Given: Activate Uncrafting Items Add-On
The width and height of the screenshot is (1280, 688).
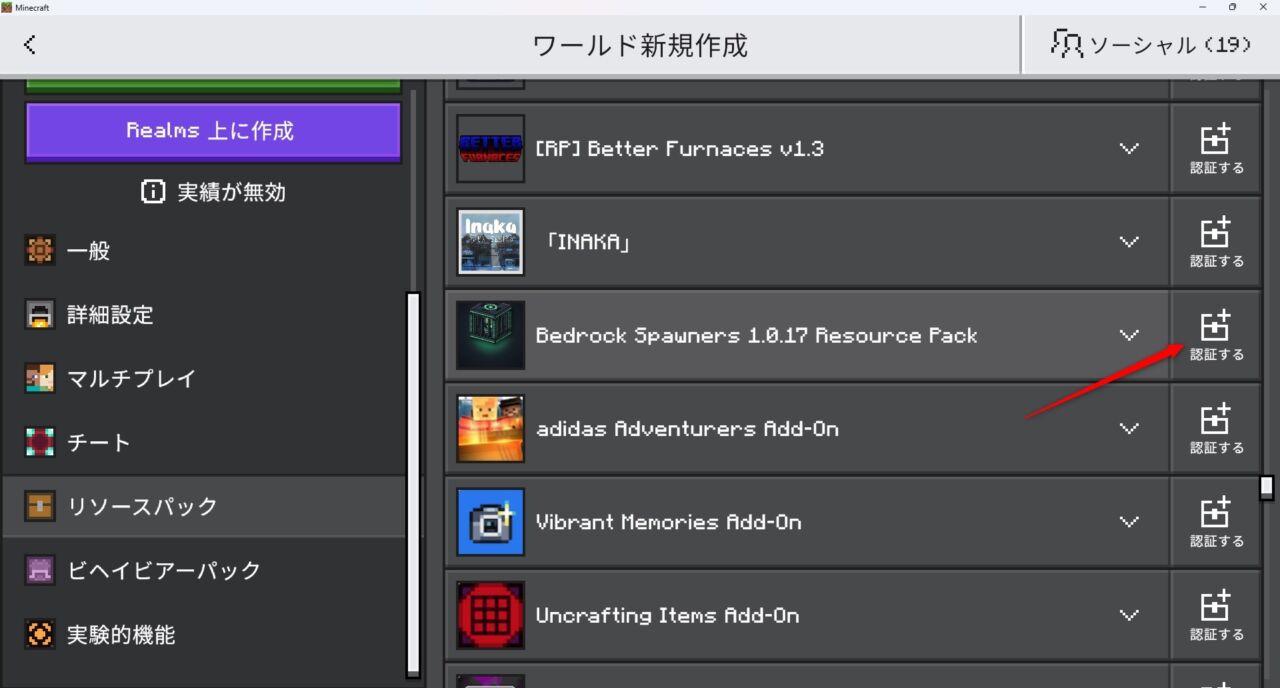Looking at the screenshot, I should pyautogui.click(x=1216, y=615).
